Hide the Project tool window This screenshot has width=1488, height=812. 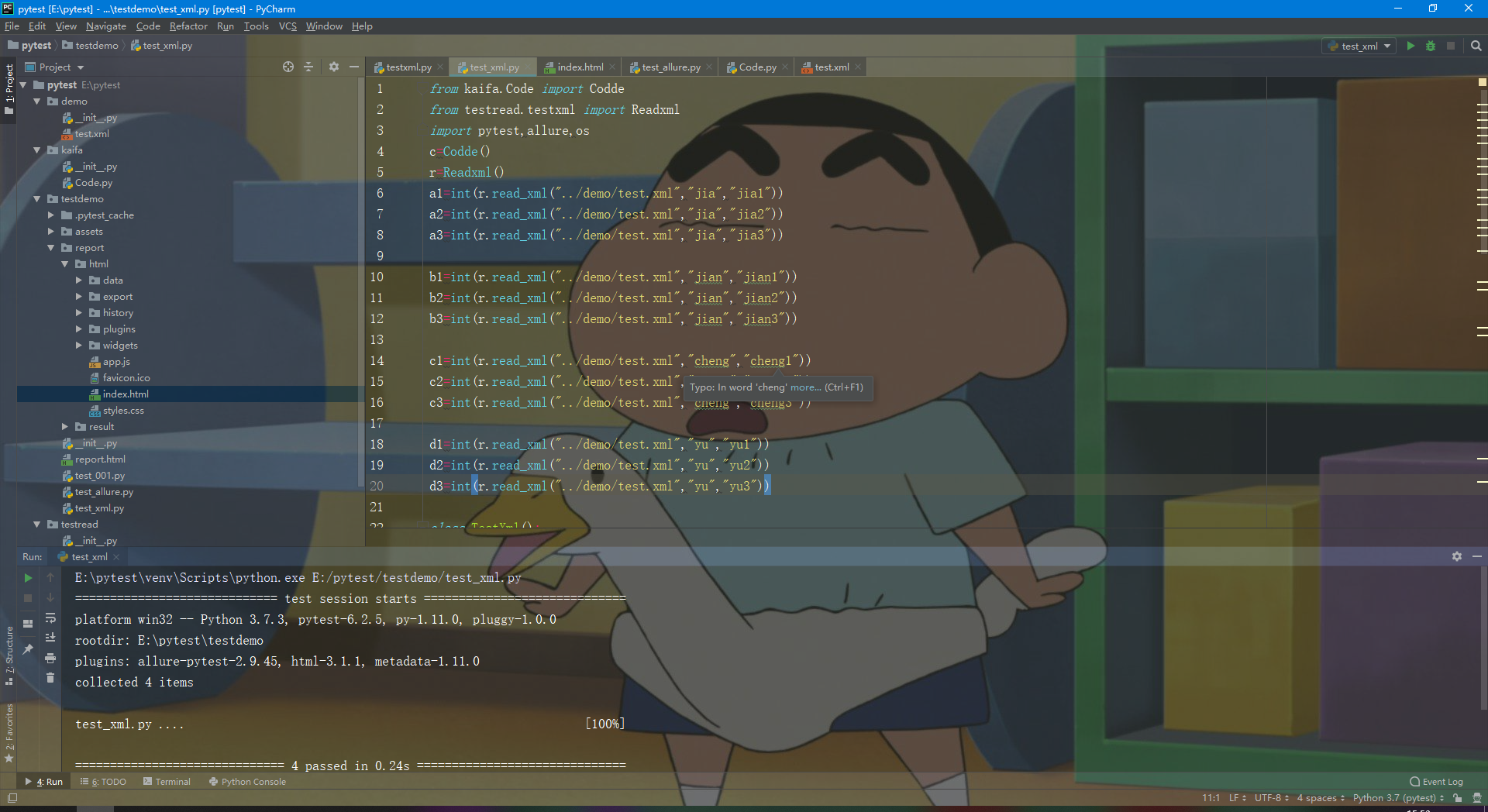coord(354,67)
